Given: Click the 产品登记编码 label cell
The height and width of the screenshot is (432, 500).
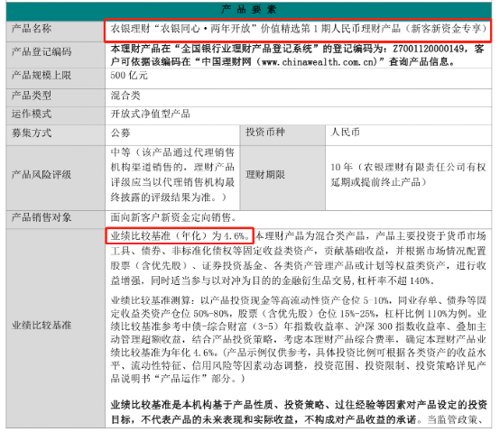Looking at the screenshot, I should pos(55,55).
